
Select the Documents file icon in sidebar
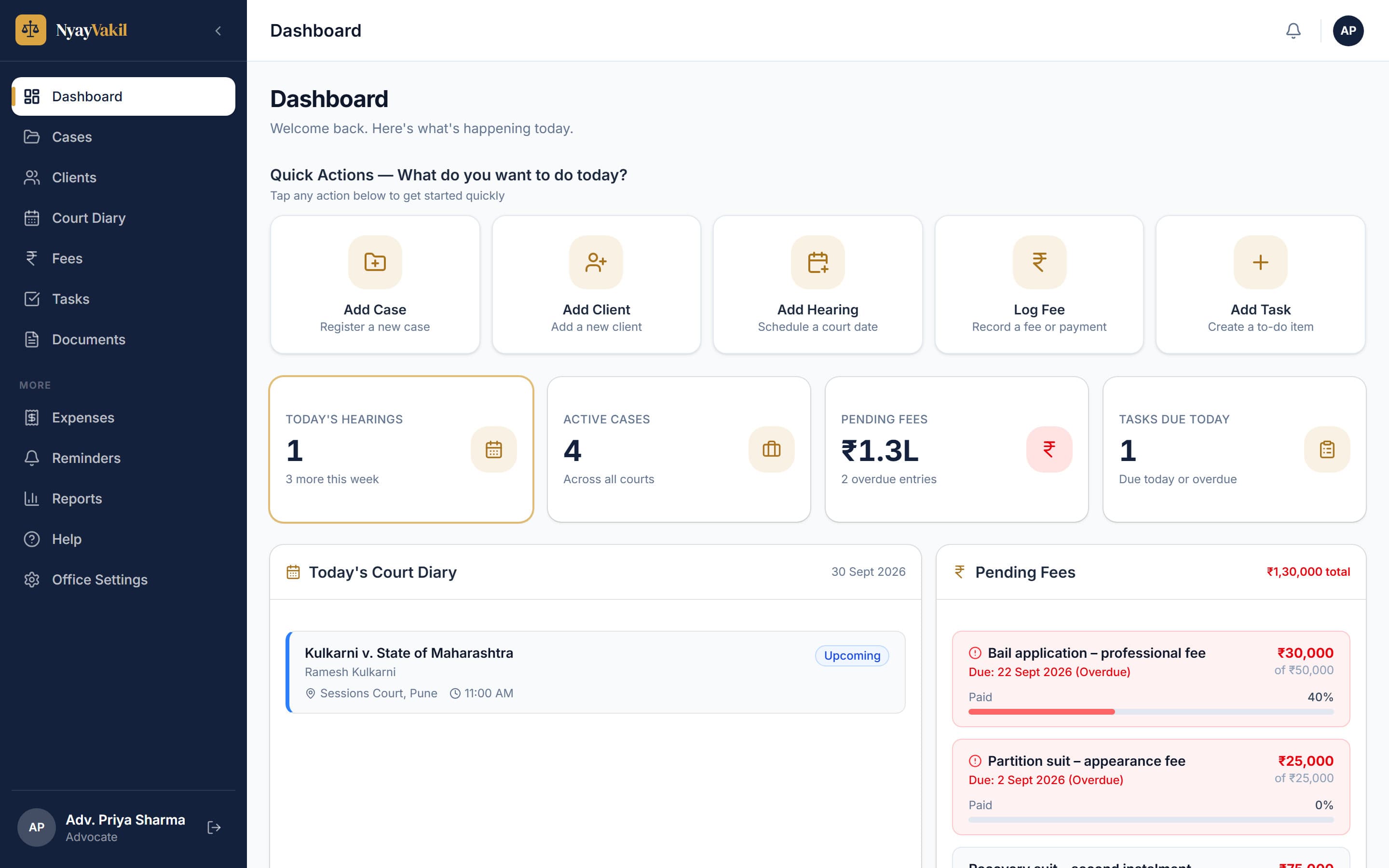31,339
